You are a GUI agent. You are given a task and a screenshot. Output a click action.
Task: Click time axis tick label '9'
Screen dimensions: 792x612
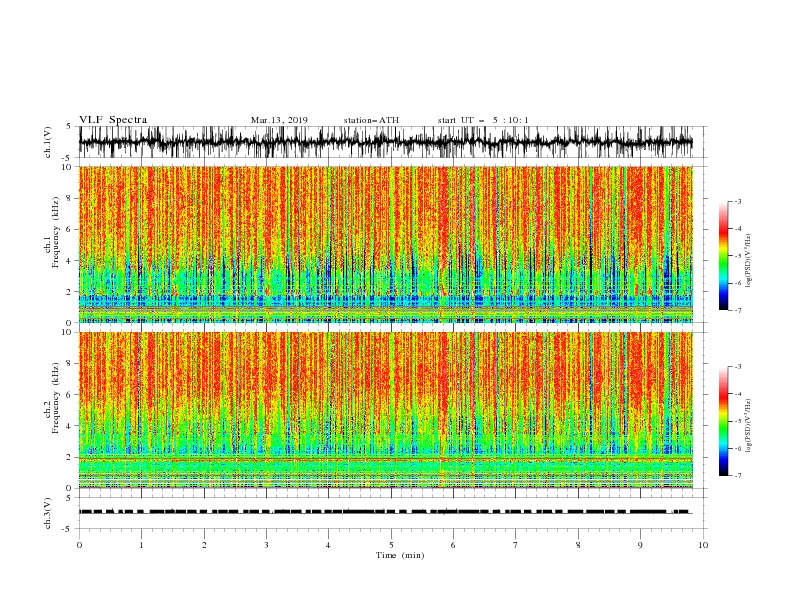(x=640, y=545)
